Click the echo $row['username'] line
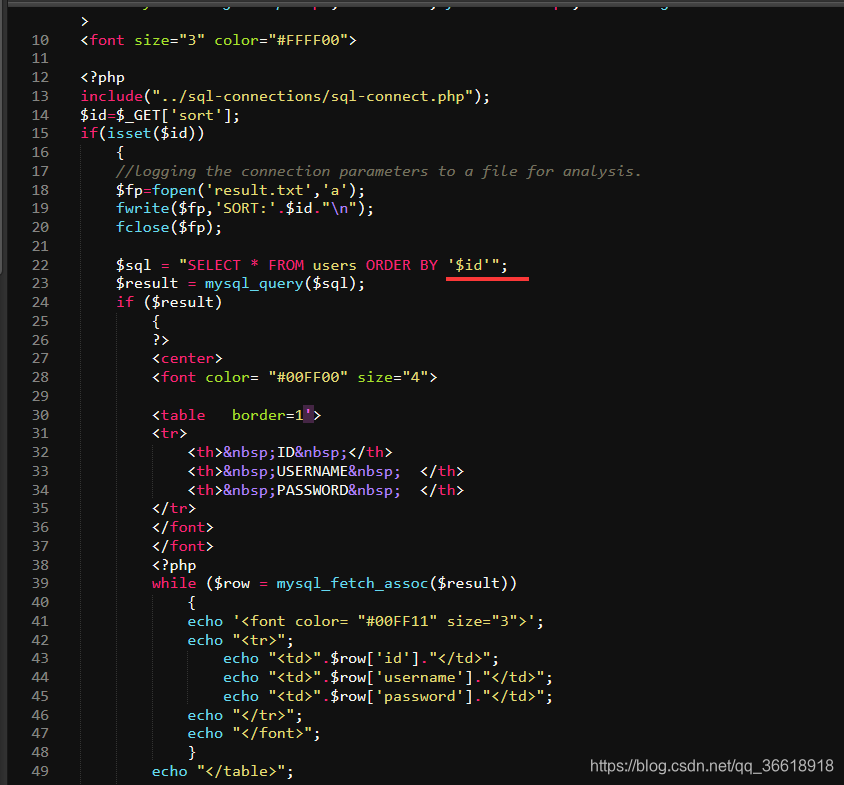This screenshot has width=844, height=785. (x=388, y=677)
